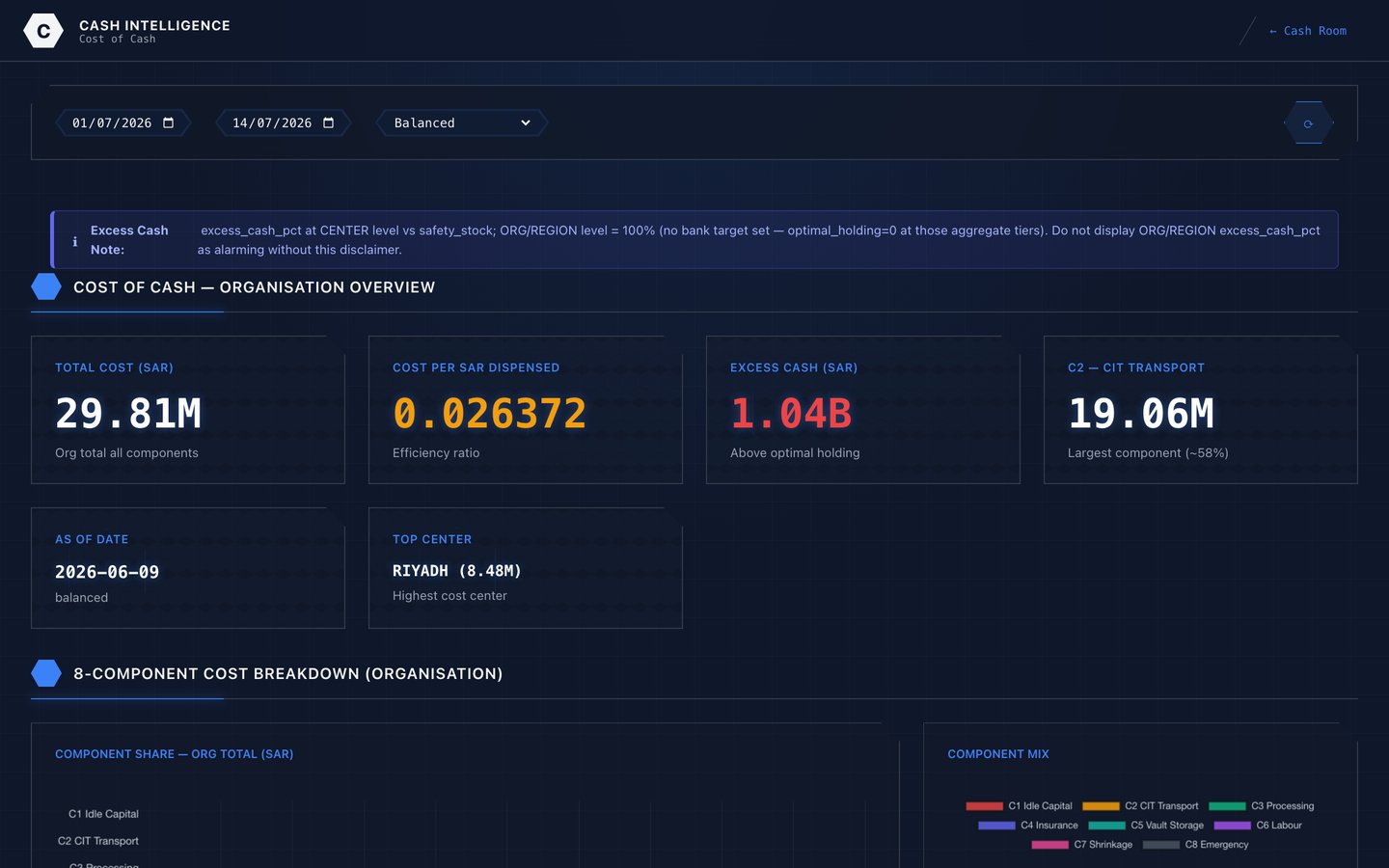Toggle C5 Vault Storage legend swatch
The image size is (1389, 868).
pyautogui.click(x=1106, y=826)
